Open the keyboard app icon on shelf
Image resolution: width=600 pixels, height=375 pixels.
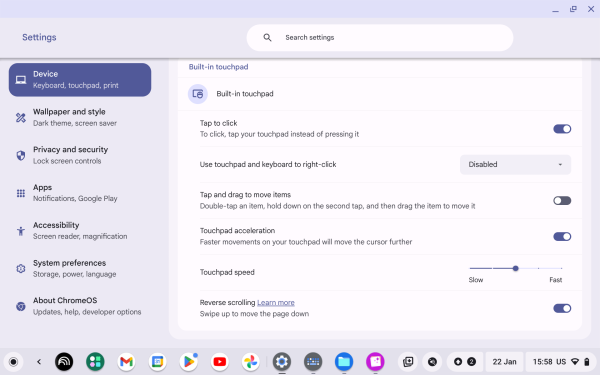click(313, 362)
